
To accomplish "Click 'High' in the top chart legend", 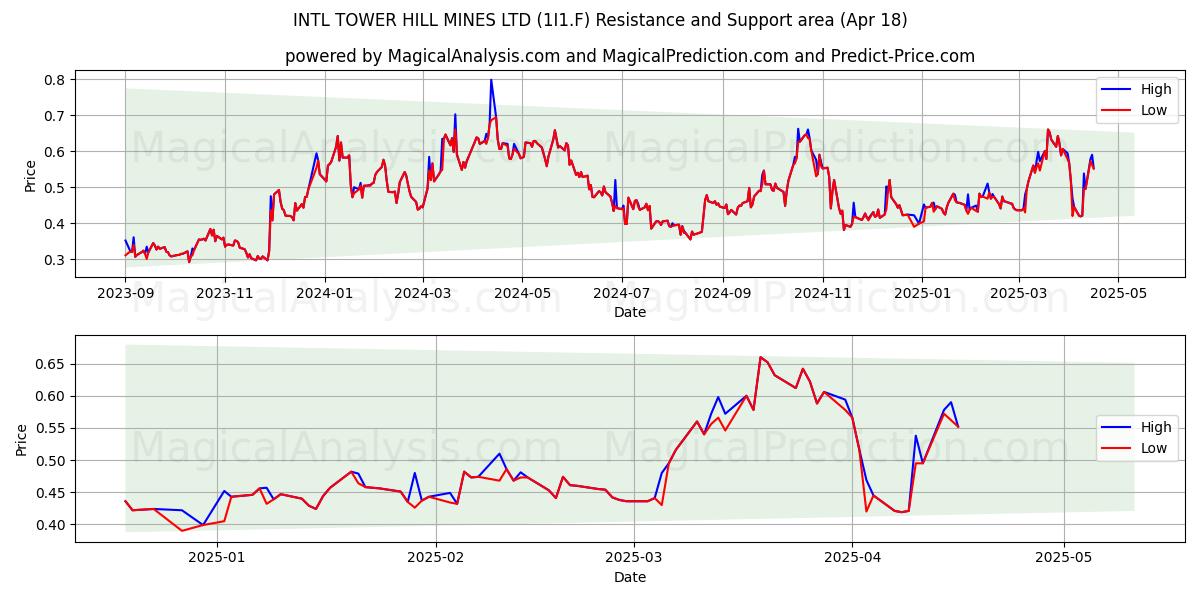I will [1155, 89].
